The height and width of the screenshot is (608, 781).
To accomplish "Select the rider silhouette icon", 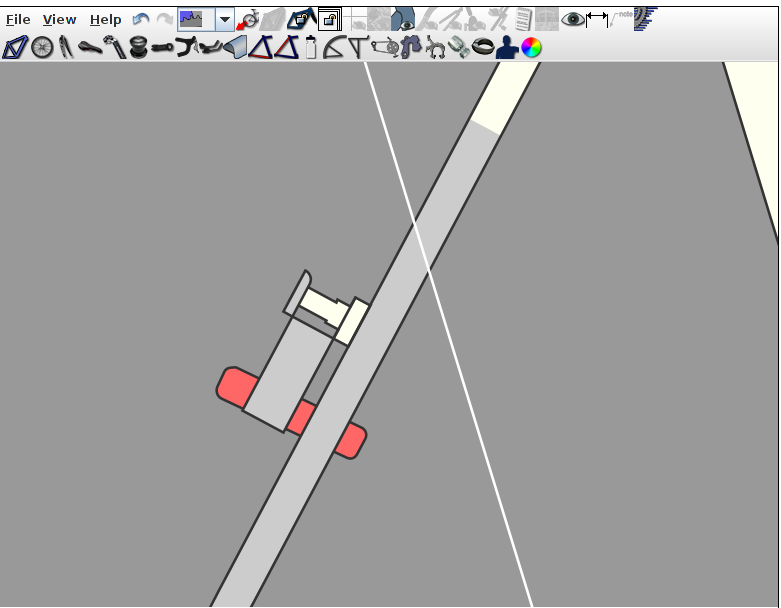I will click(507, 47).
